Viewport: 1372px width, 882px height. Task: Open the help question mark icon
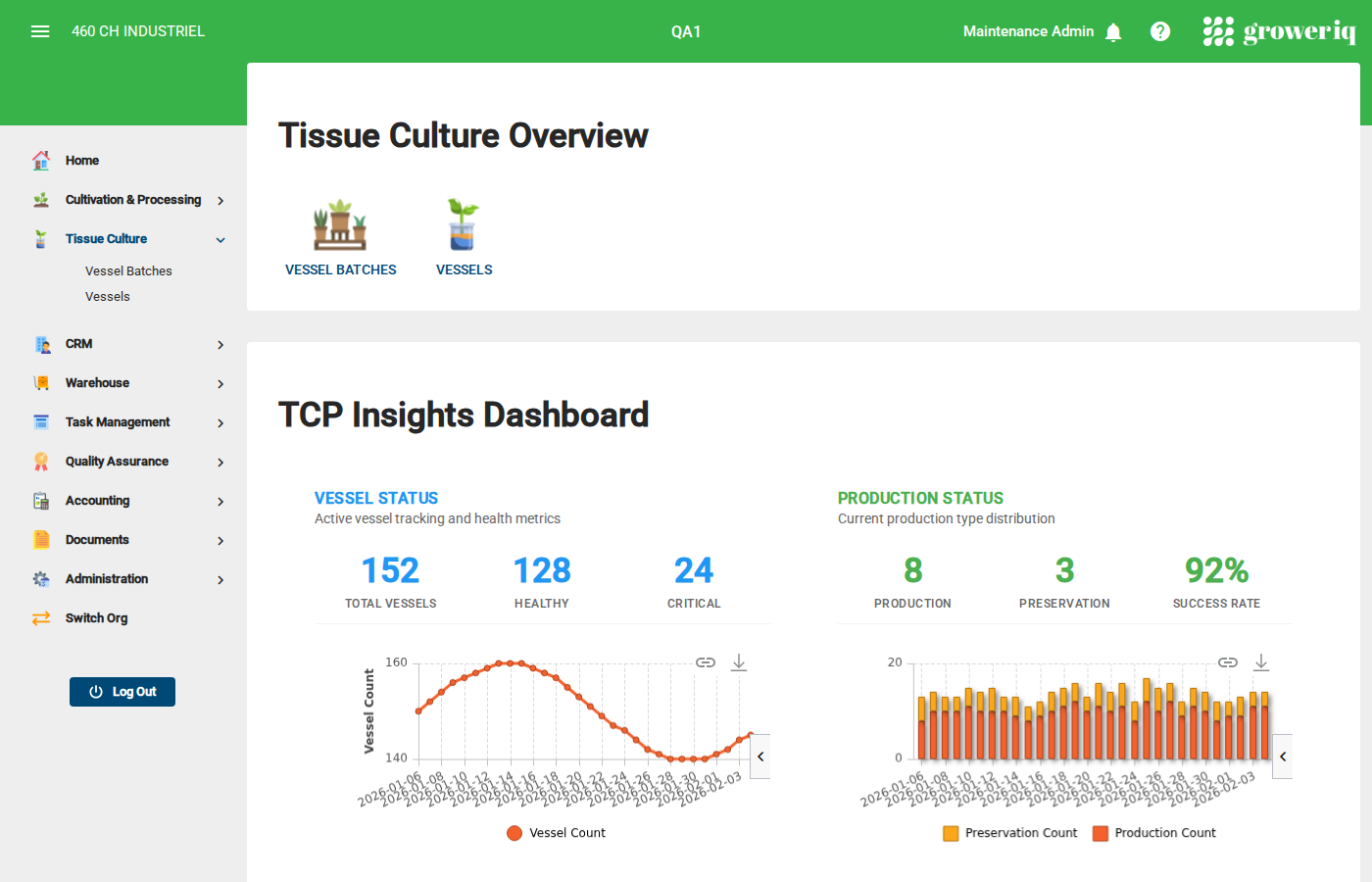[1160, 31]
